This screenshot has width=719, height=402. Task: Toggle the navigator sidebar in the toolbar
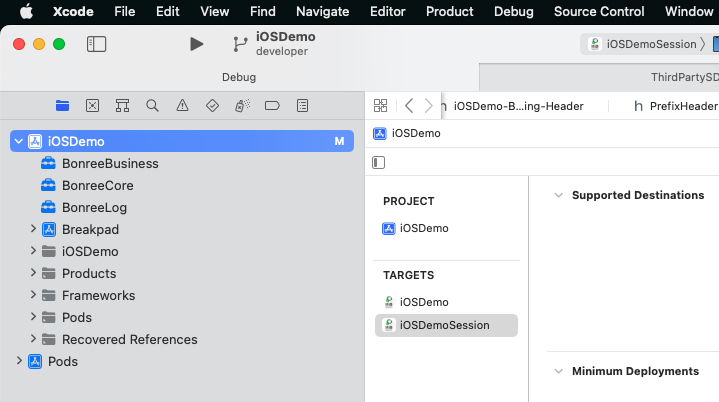tap(97, 44)
